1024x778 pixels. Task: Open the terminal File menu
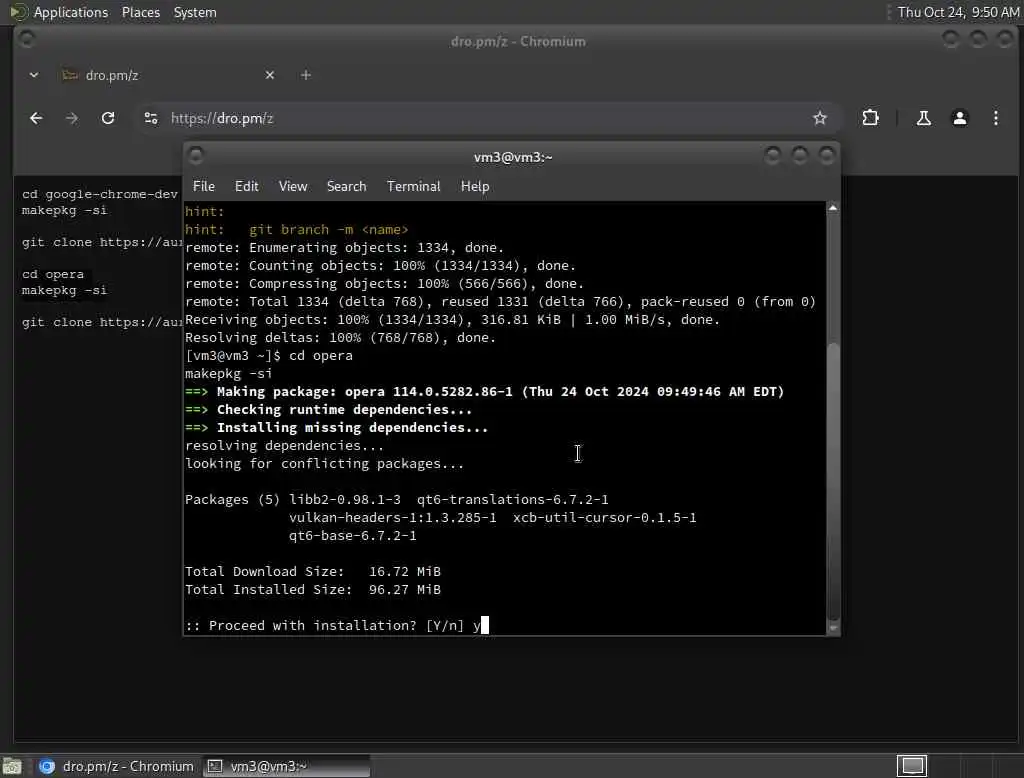pyautogui.click(x=204, y=186)
